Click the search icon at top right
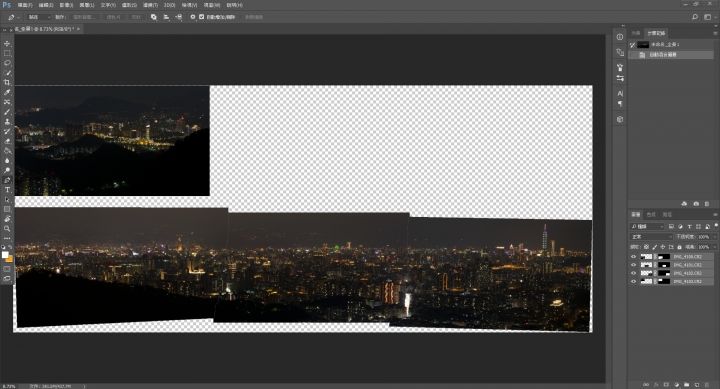Viewport: 720px width, 389px height. tap(695, 17)
